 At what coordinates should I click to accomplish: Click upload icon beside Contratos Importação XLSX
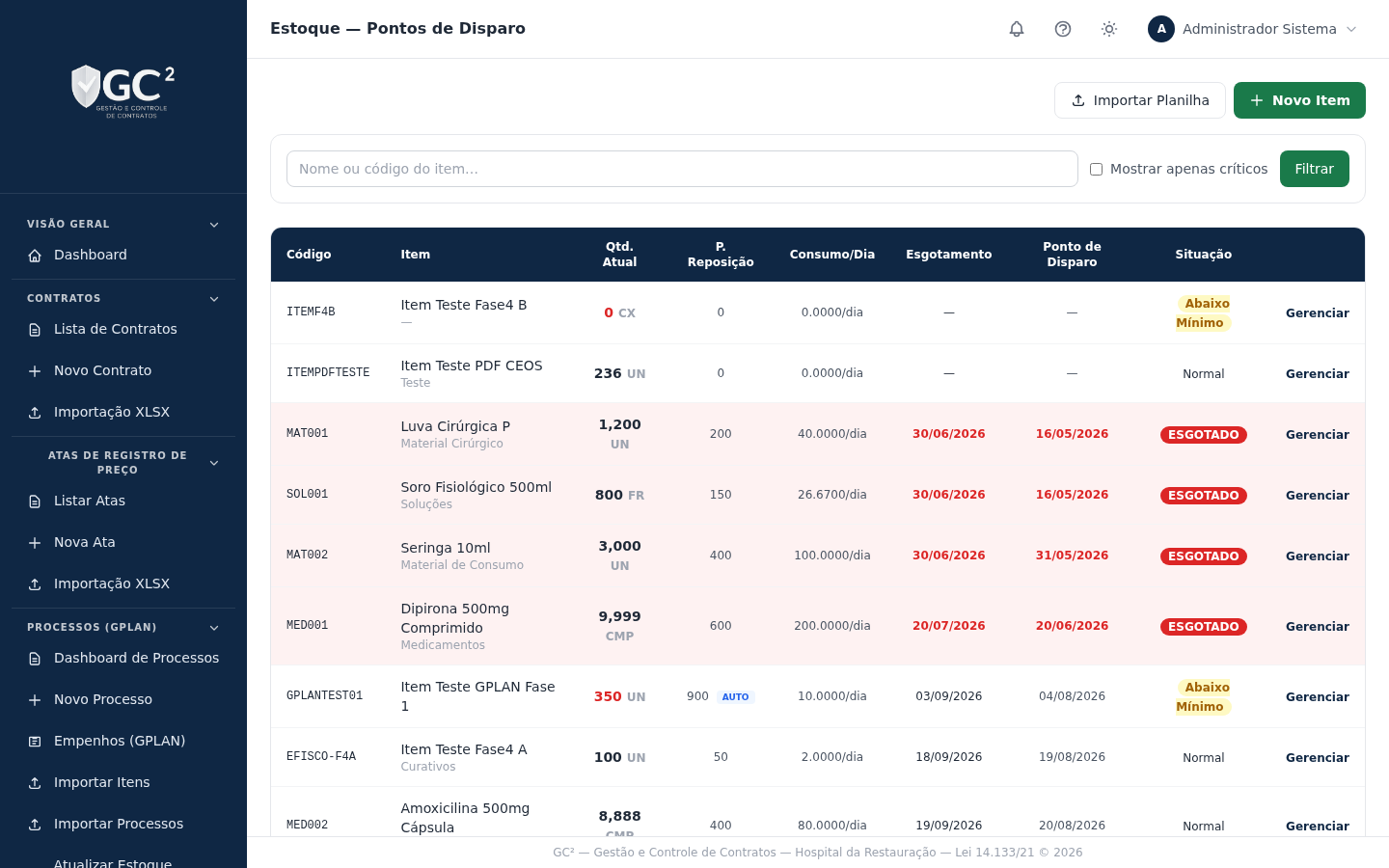[35, 413]
